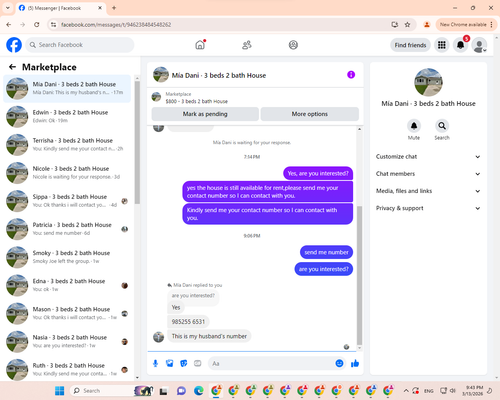Click the message input field Aa
Screen dimensions: 500x400
(x=277, y=363)
